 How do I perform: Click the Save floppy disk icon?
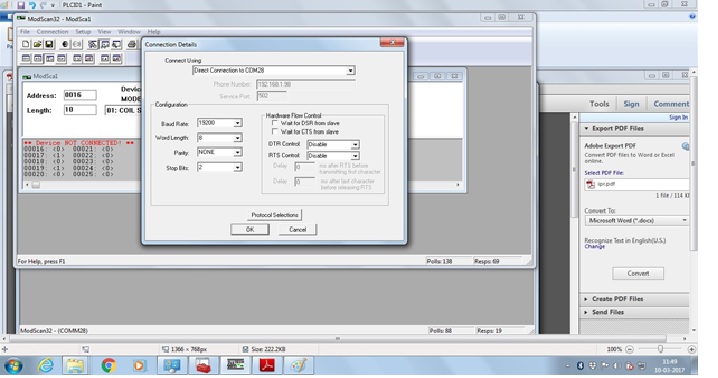tap(49, 44)
